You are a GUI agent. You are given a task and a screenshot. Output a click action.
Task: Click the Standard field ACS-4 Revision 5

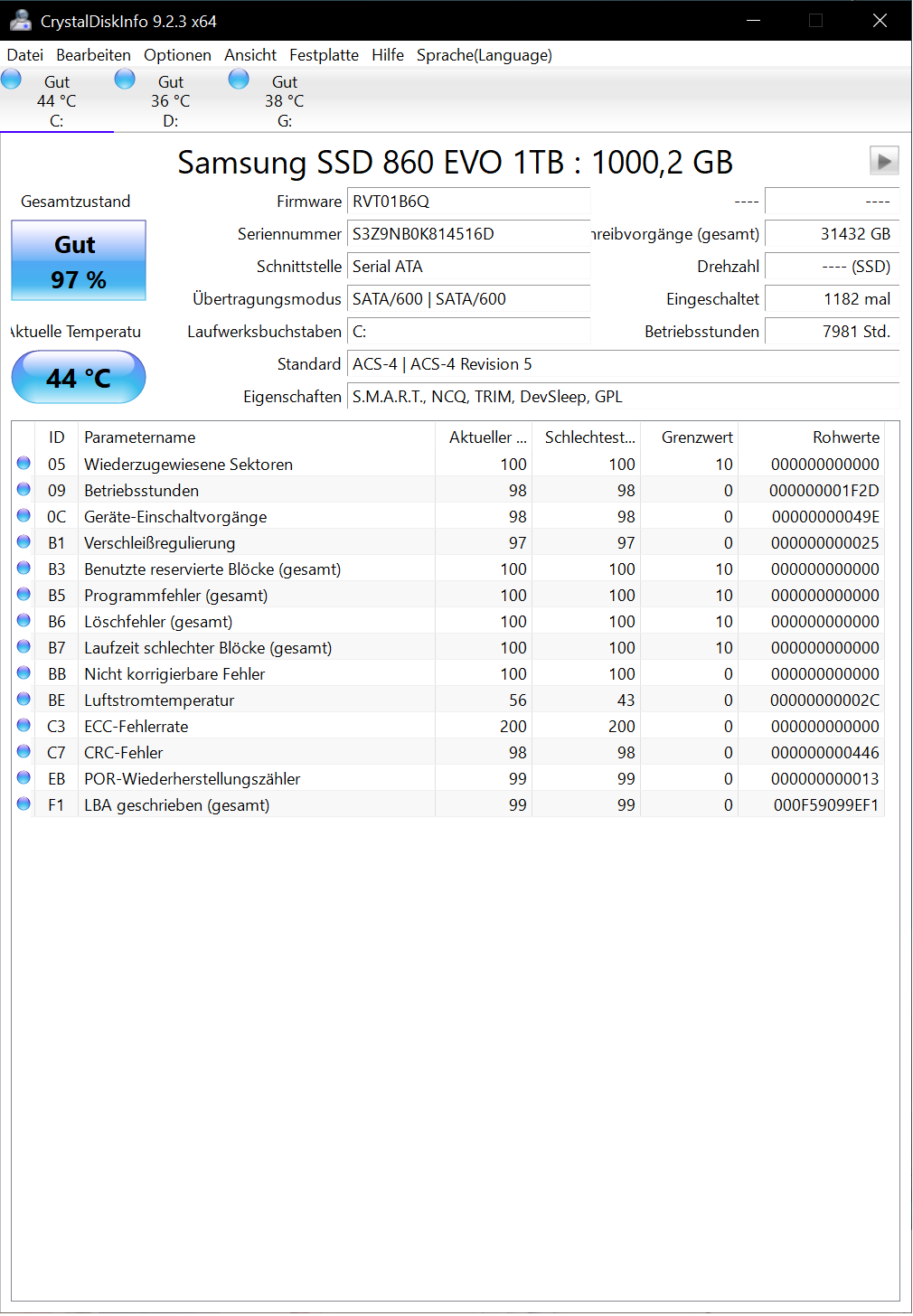point(624,363)
